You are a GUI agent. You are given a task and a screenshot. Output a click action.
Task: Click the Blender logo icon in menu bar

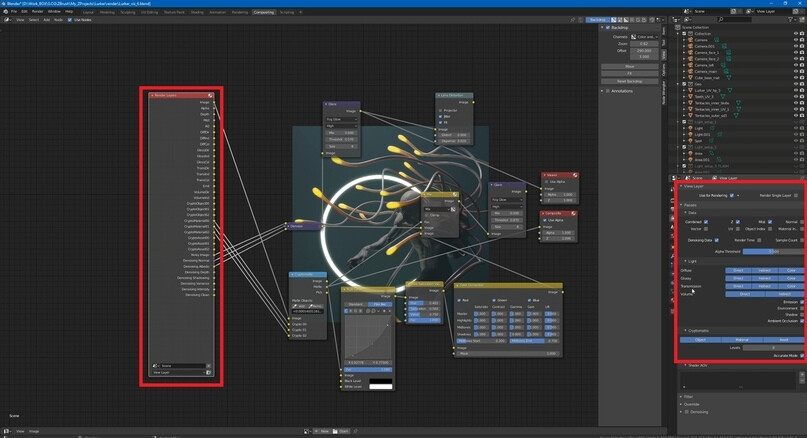(5, 11)
